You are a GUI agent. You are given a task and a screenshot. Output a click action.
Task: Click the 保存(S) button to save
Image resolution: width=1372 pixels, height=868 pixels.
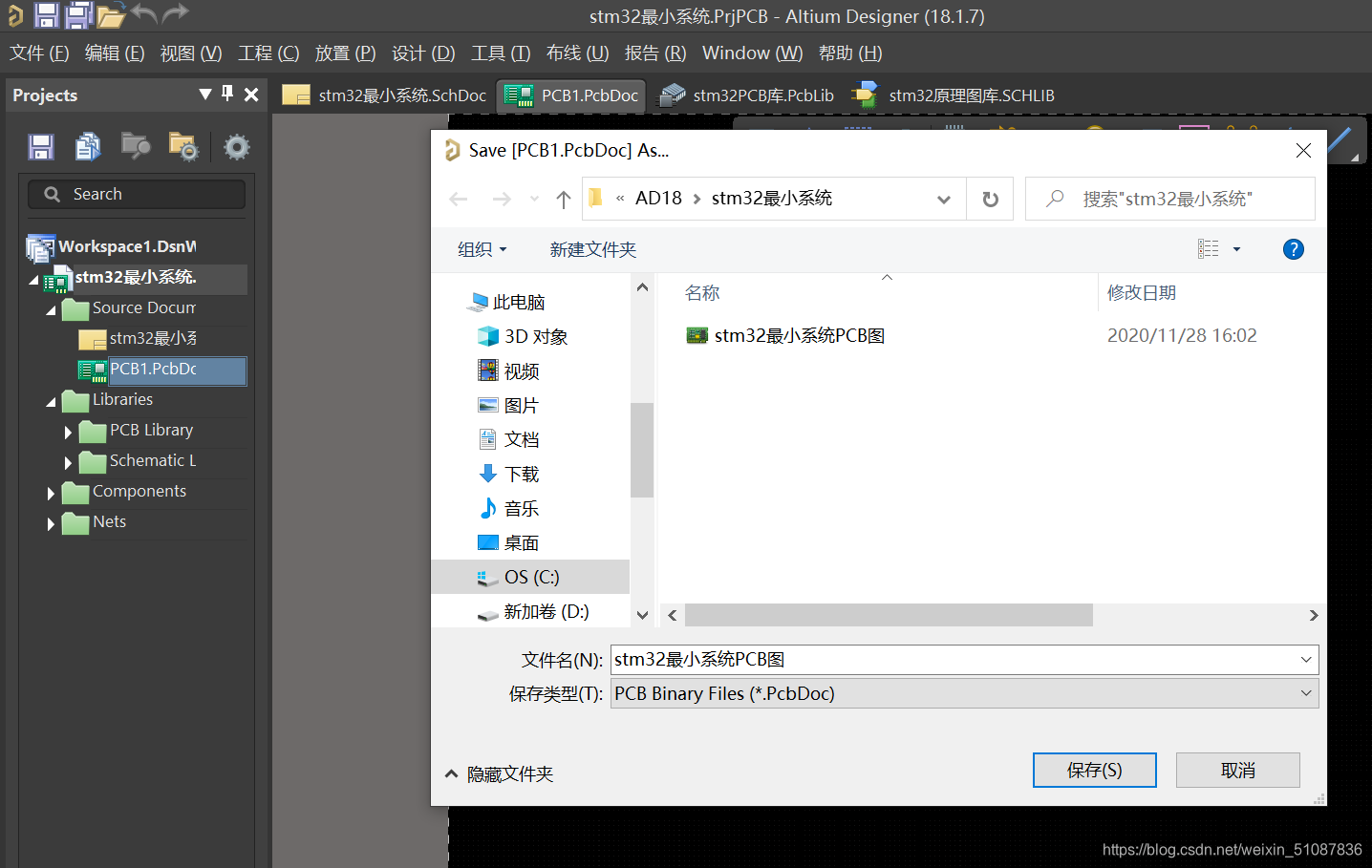point(1094,770)
